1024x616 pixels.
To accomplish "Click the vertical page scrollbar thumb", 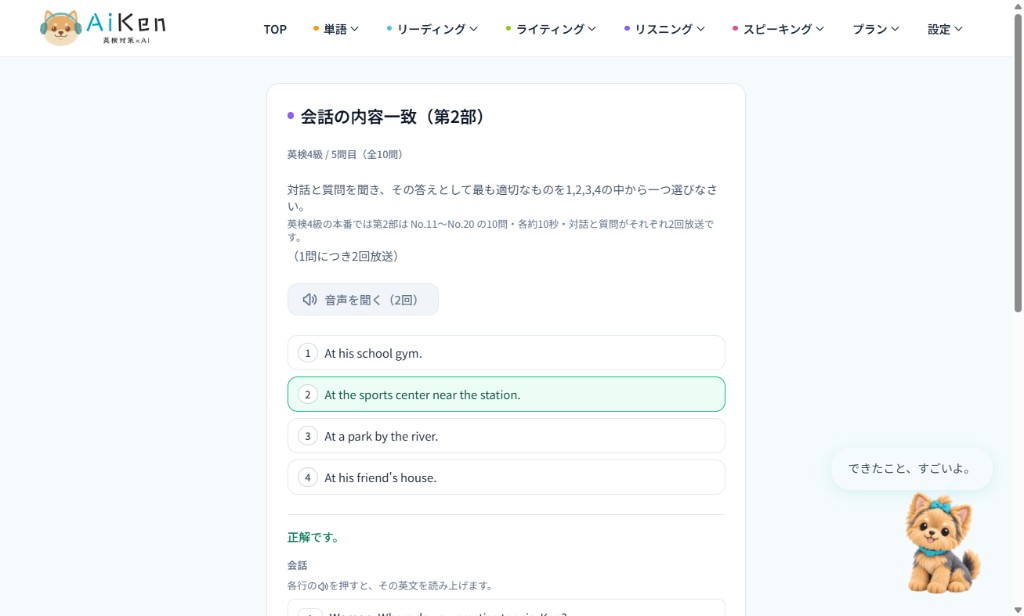I will 1017,162.
